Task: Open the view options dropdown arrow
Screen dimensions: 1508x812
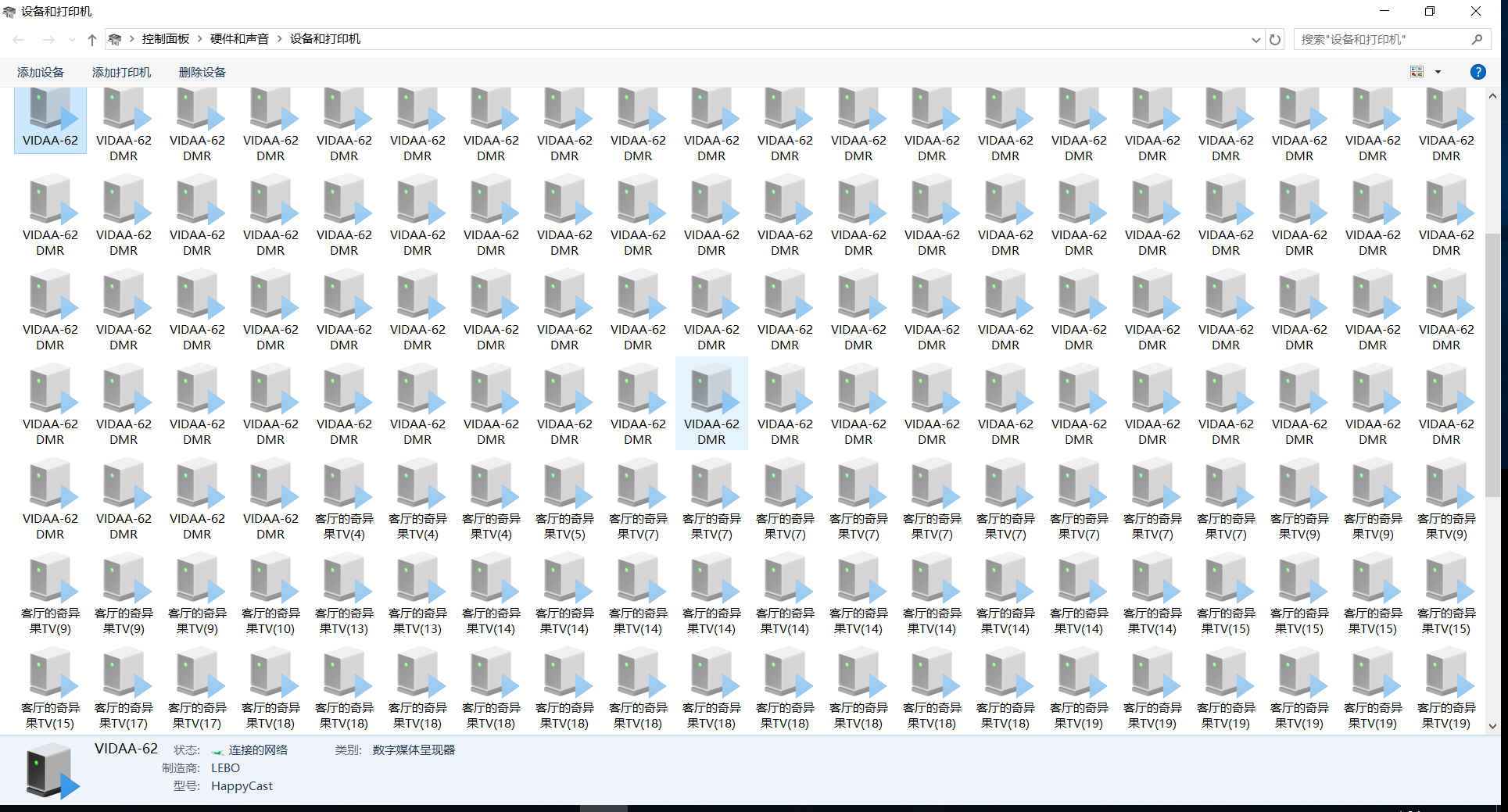Action: (1438, 72)
